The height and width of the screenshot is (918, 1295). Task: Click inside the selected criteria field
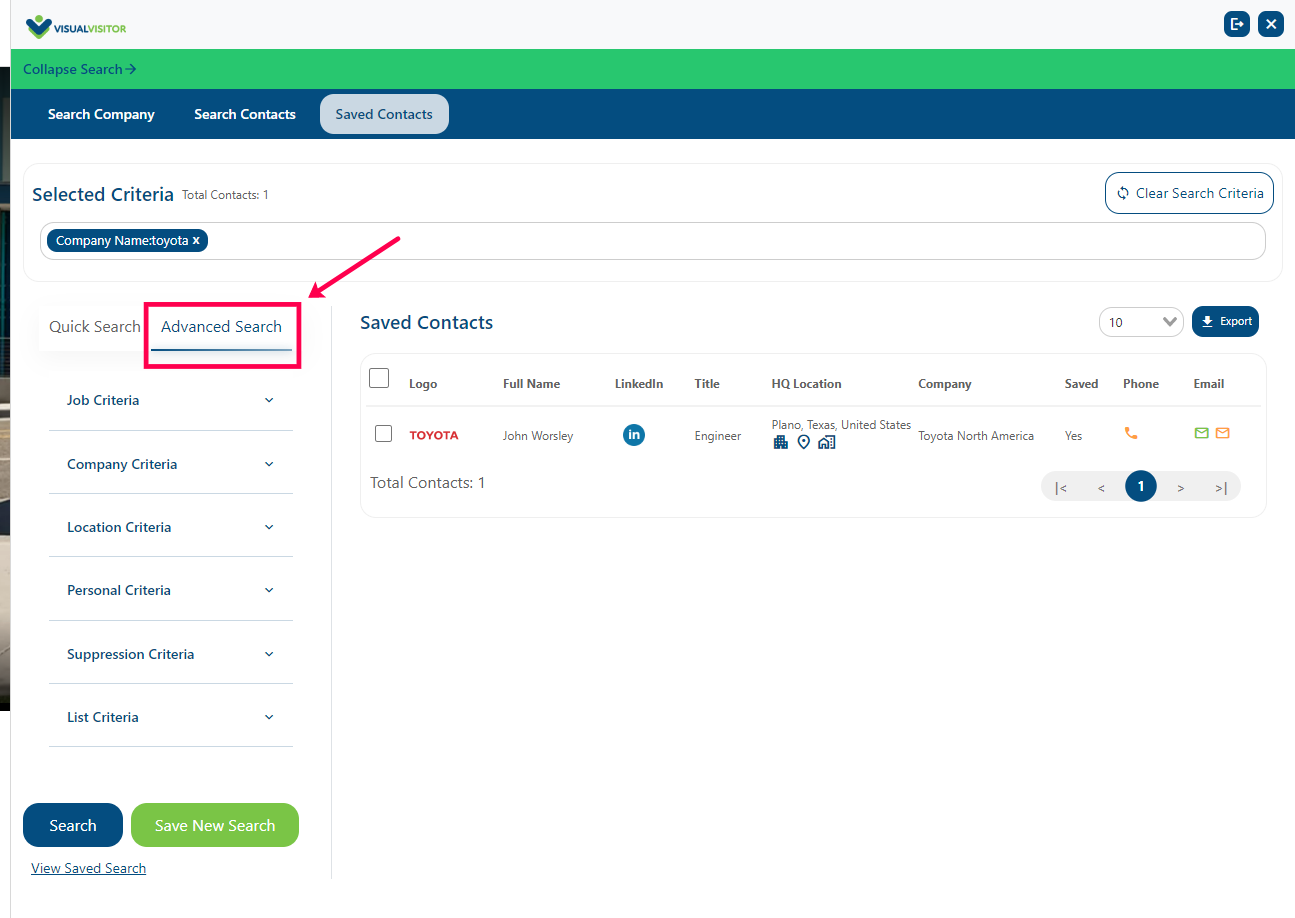(x=652, y=241)
